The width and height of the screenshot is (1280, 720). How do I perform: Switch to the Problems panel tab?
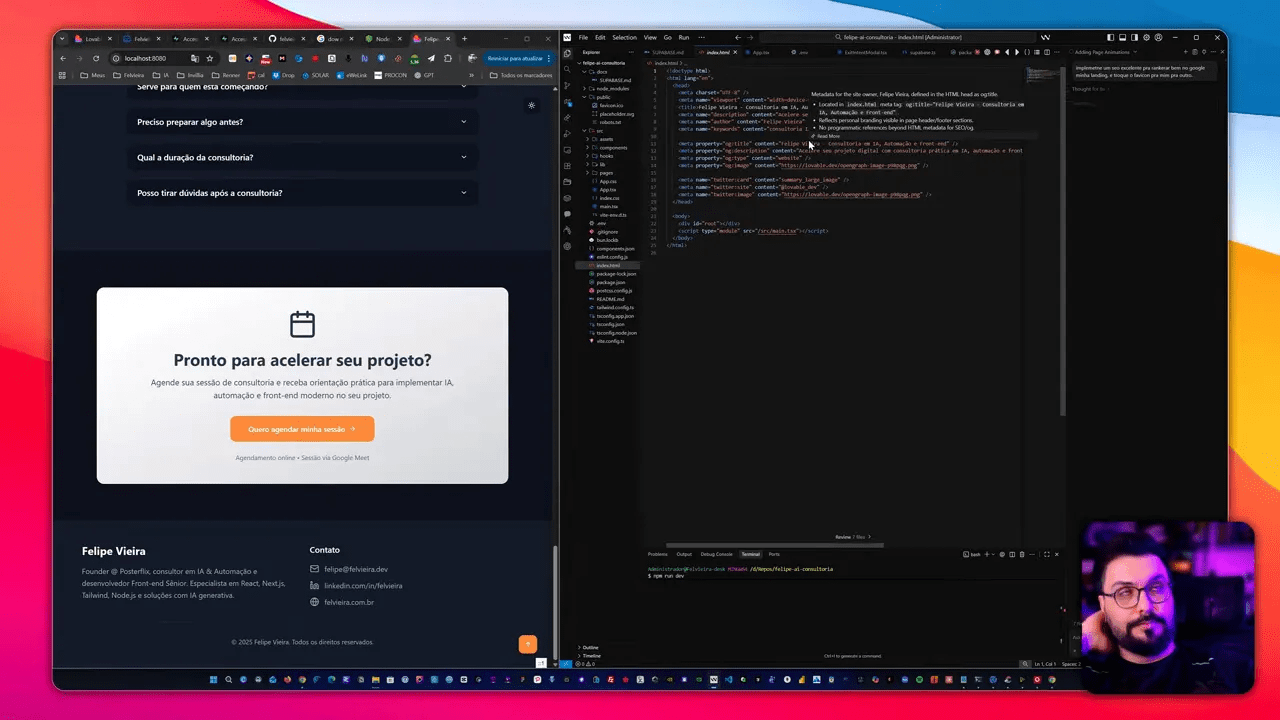657,554
